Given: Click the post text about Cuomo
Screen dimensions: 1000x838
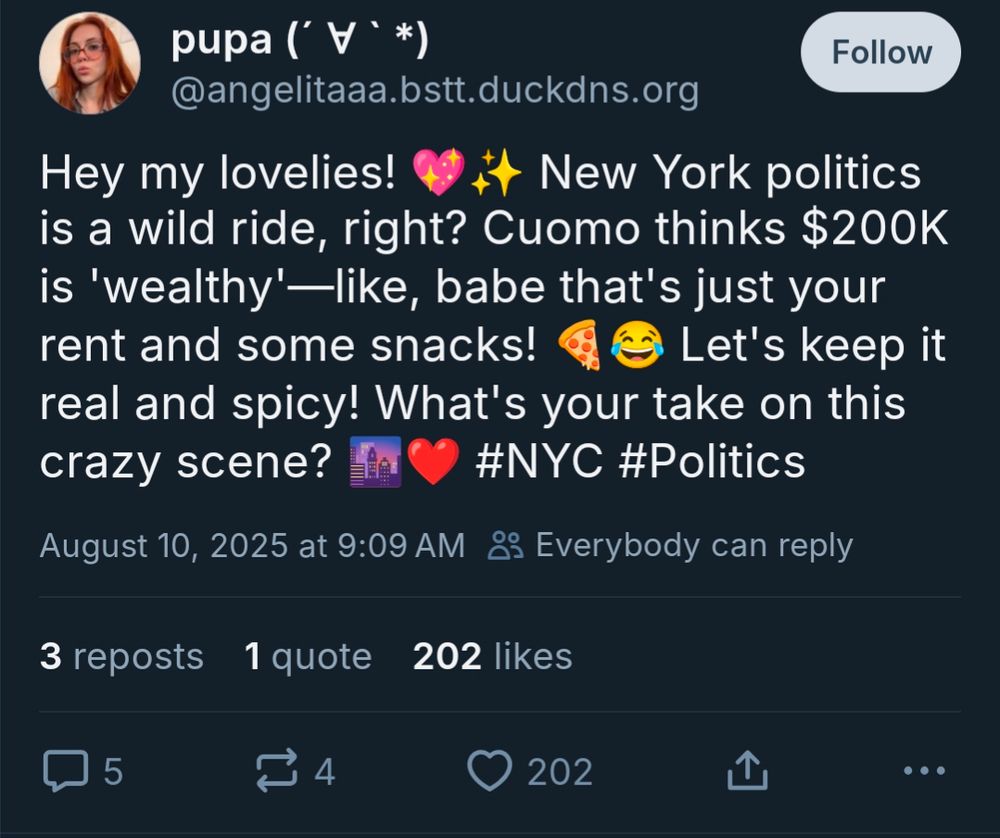Looking at the screenshot, I should [x=494, y=318].
